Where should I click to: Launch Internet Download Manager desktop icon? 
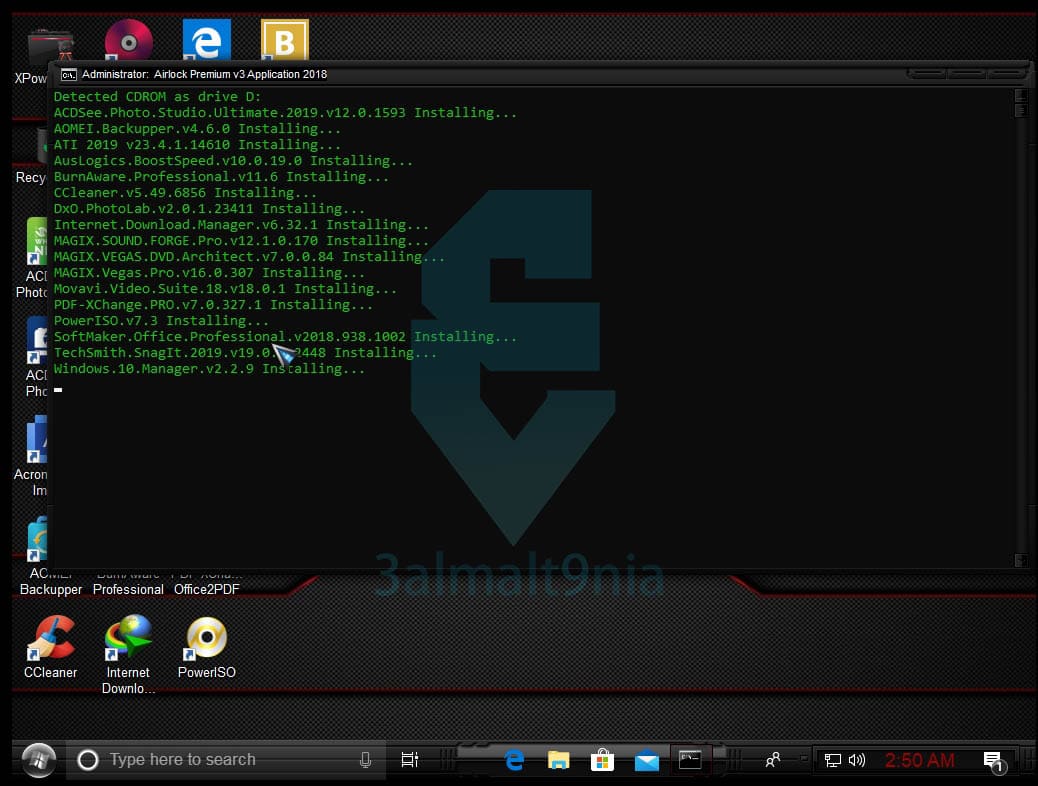click(128, 654)
